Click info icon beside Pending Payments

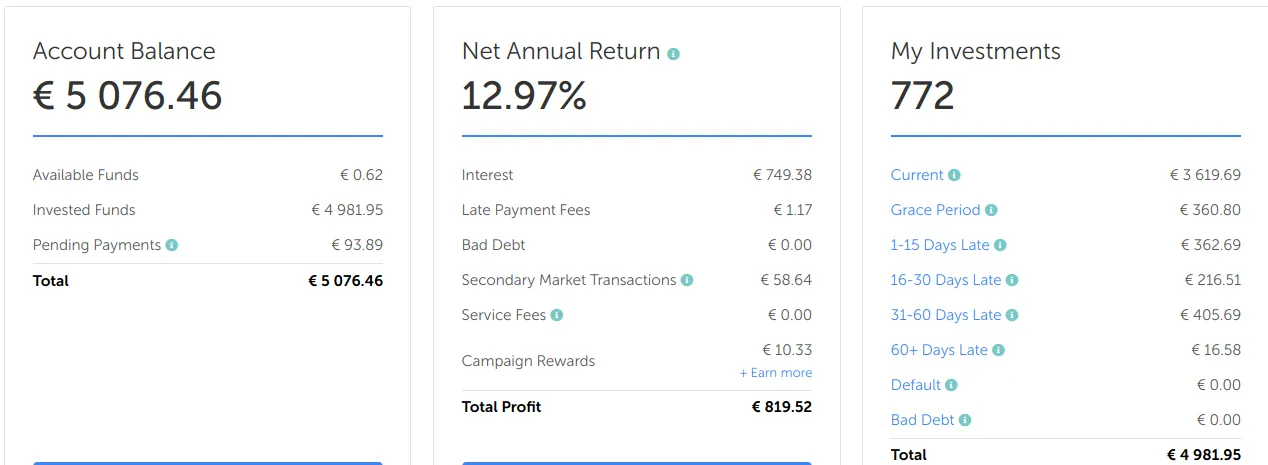click(x=172, y=245)
